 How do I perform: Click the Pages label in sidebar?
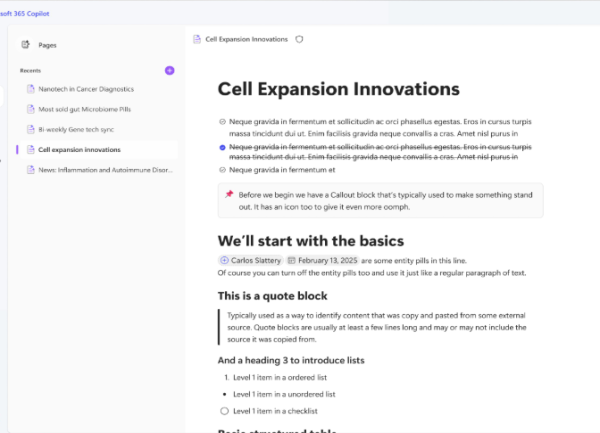(47, 45)
